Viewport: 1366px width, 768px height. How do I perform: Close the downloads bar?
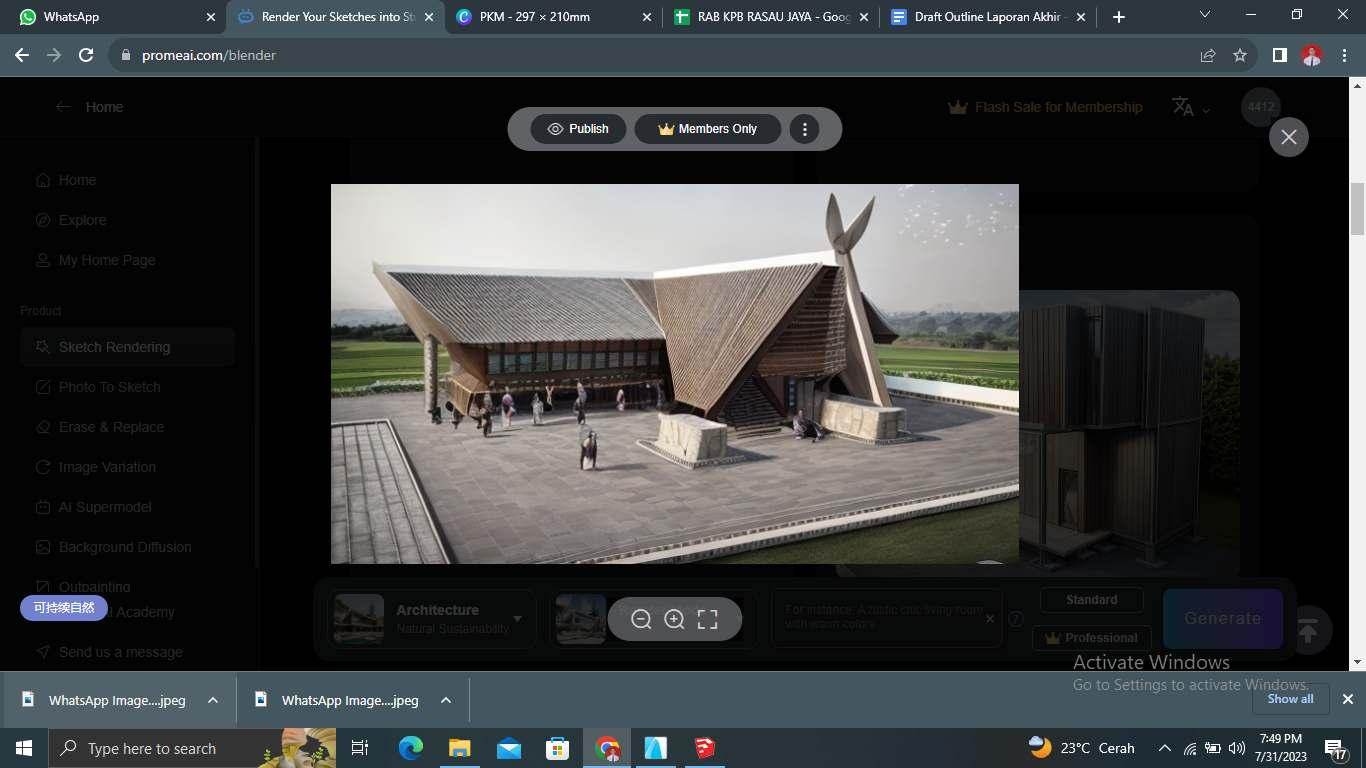(x=1348, y=699)
